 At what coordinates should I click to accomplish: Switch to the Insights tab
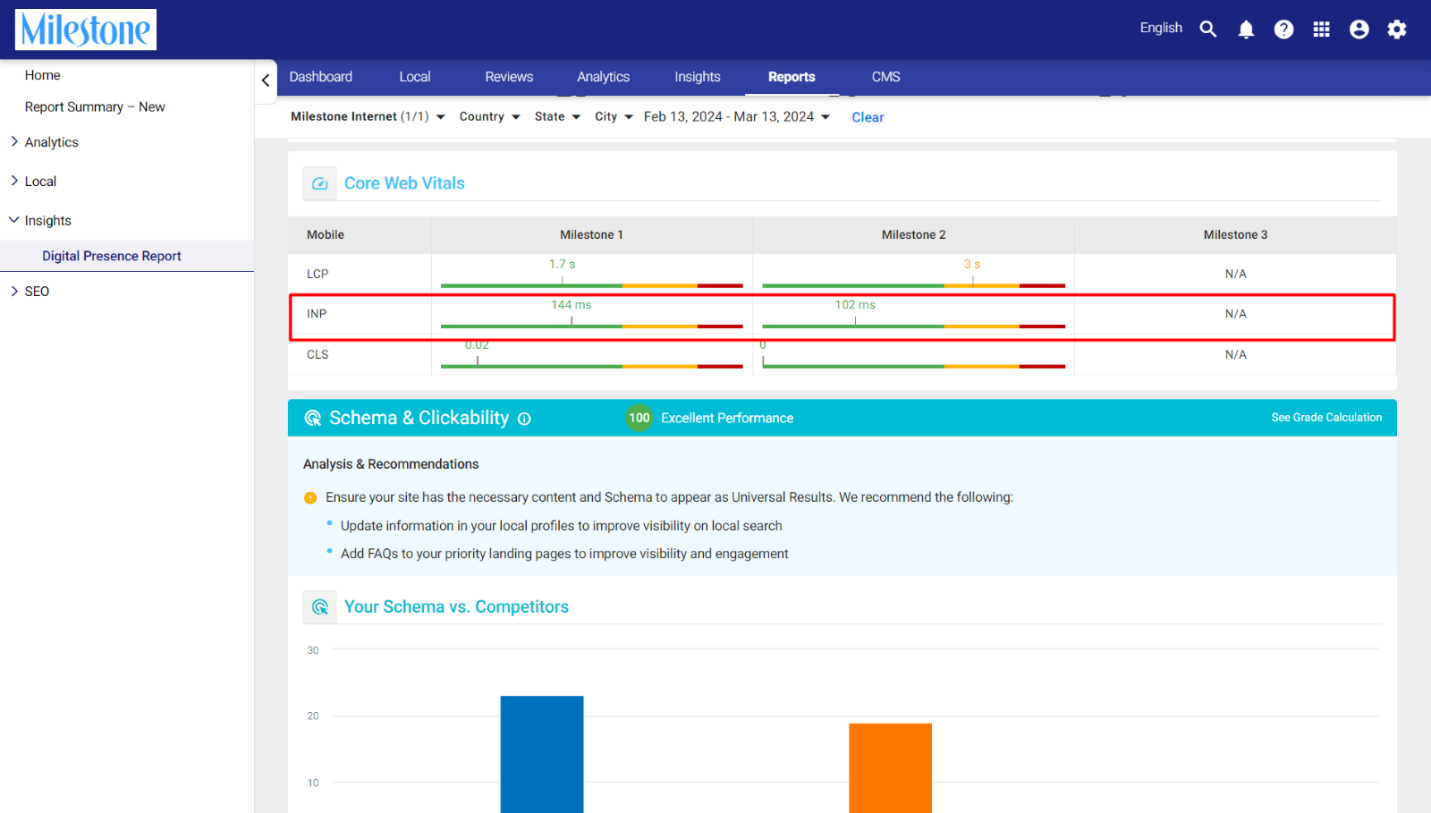point(697,77)
